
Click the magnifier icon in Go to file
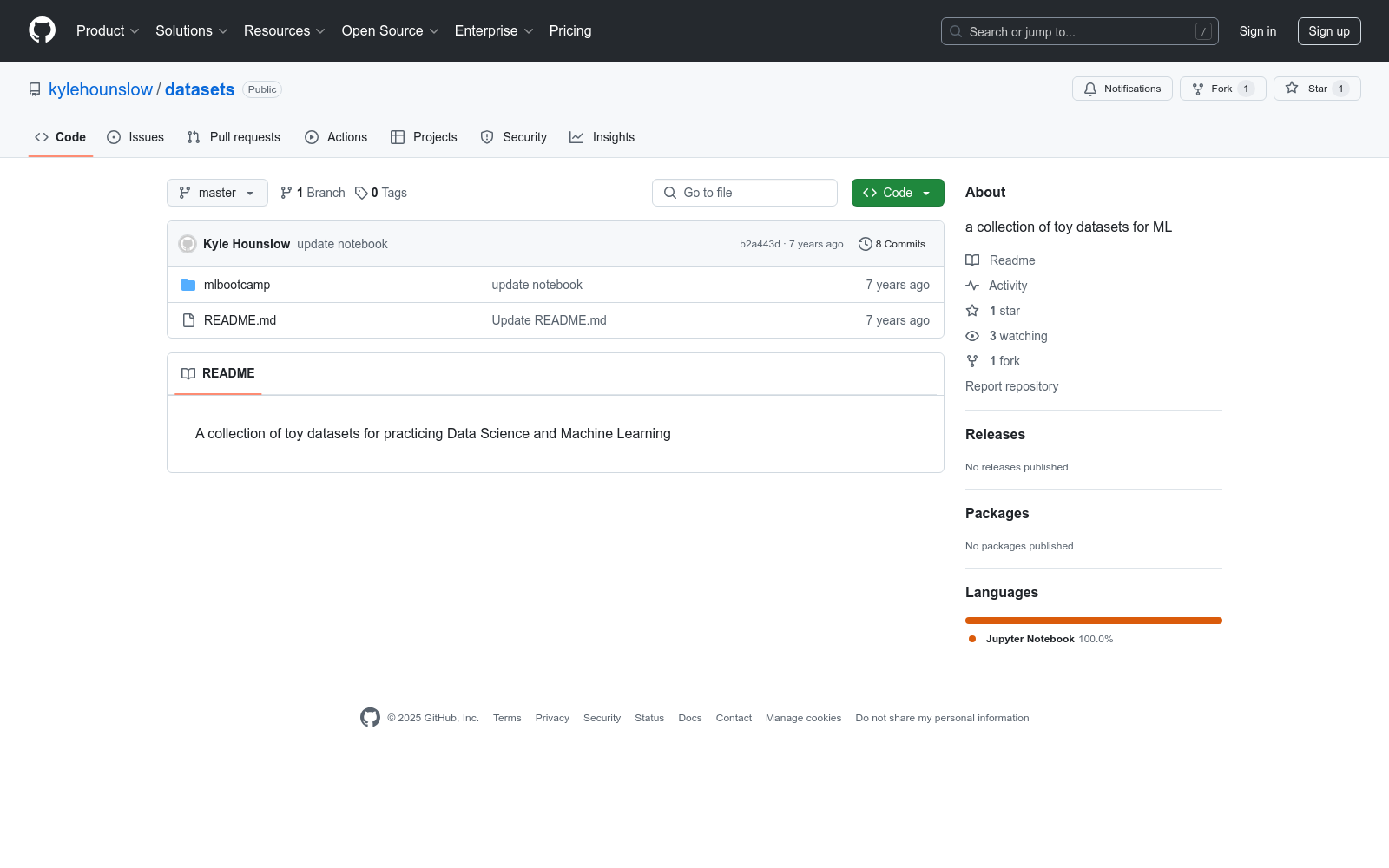(x=670, y=193)
